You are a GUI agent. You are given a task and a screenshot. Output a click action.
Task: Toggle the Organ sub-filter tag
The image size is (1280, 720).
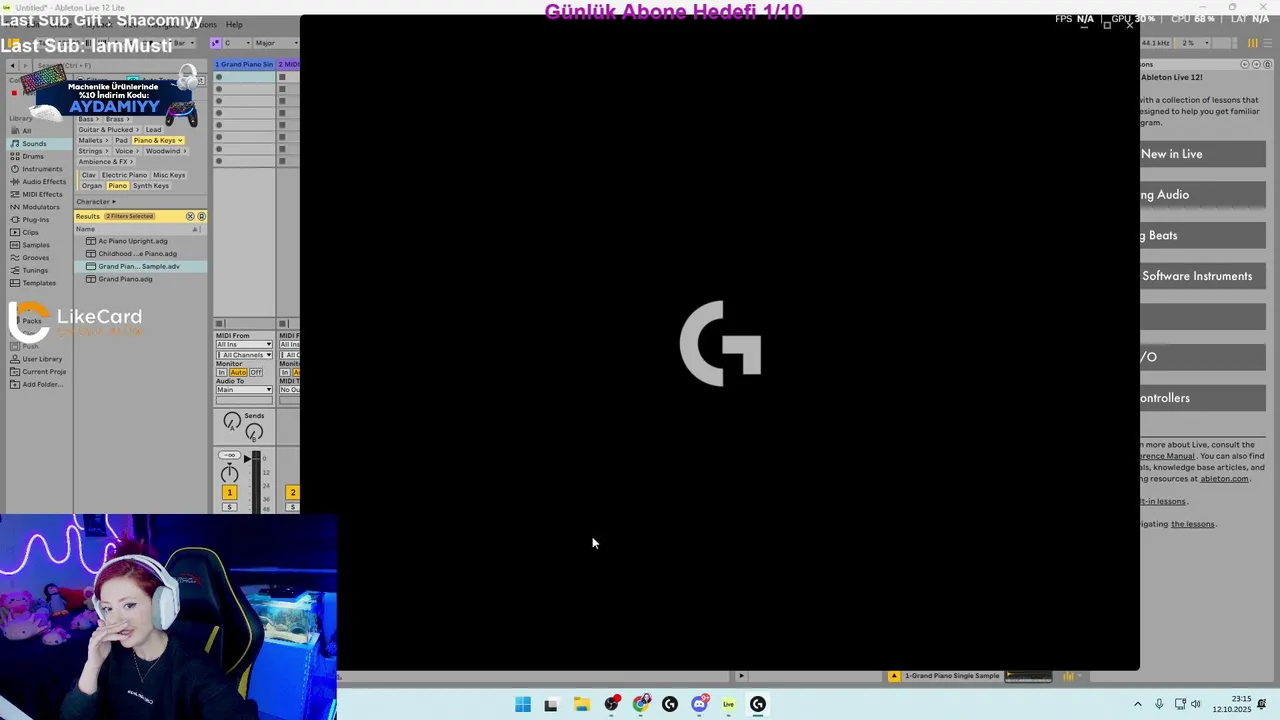point(92,186)
